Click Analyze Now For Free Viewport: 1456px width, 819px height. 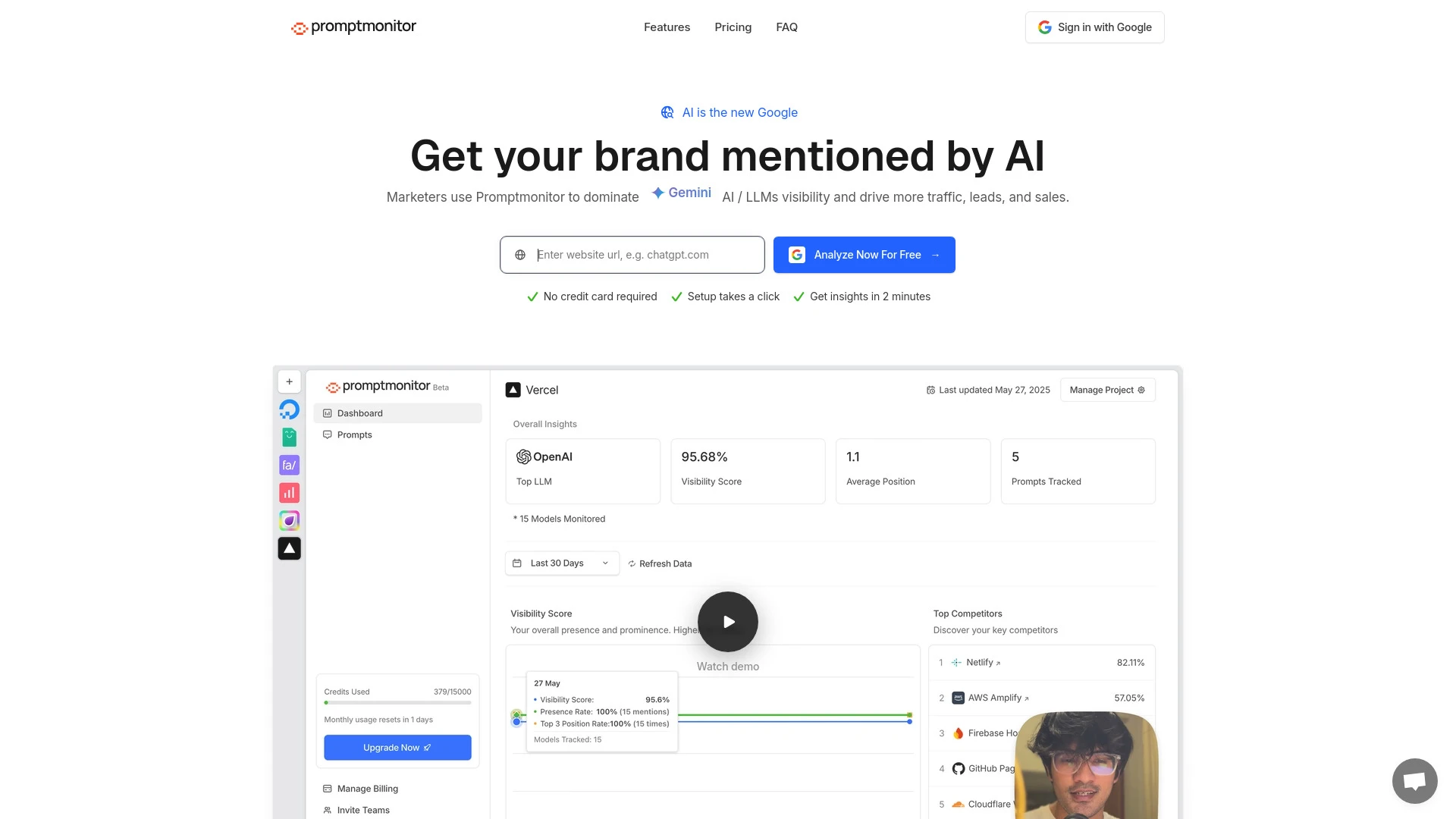[x=864, y=255]
